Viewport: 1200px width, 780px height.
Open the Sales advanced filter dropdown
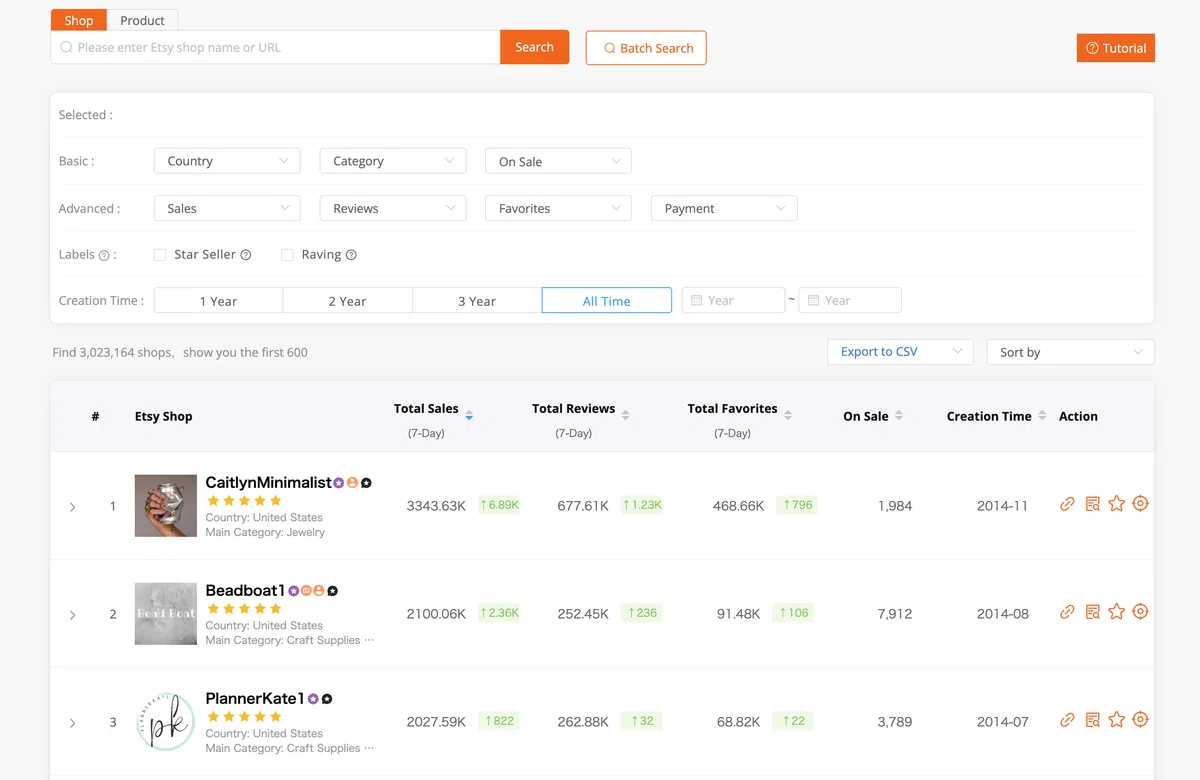pos(227,208)
